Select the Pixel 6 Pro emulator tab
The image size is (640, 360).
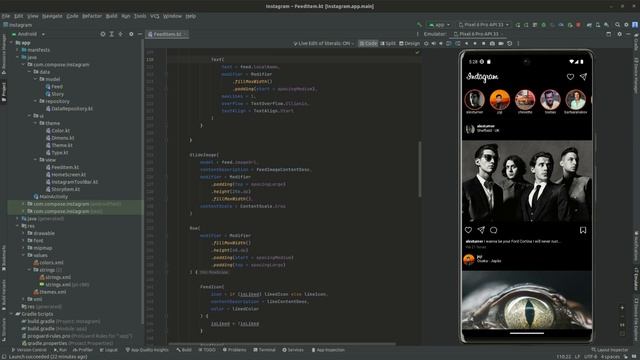click(478, 34)
